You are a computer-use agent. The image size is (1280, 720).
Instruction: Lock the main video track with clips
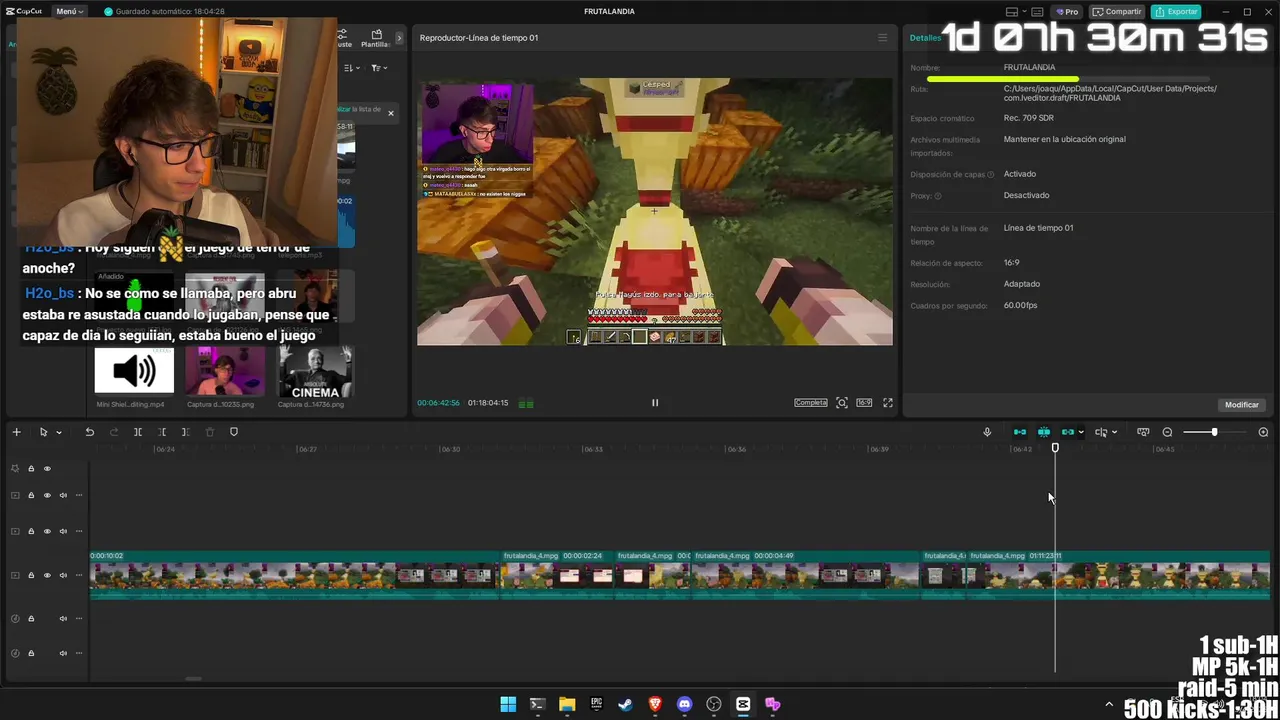pyautogui.click(x=31, y=575)
